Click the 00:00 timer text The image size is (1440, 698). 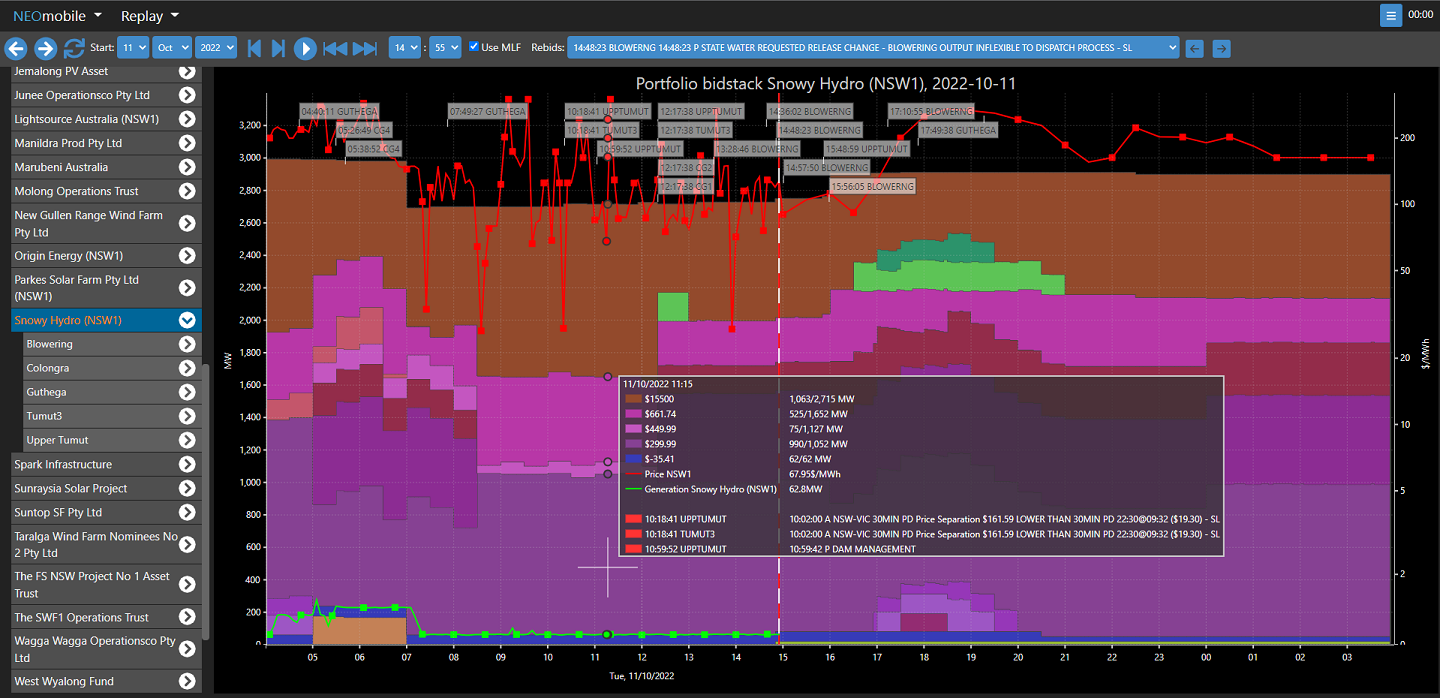[x=1420, y=15]
